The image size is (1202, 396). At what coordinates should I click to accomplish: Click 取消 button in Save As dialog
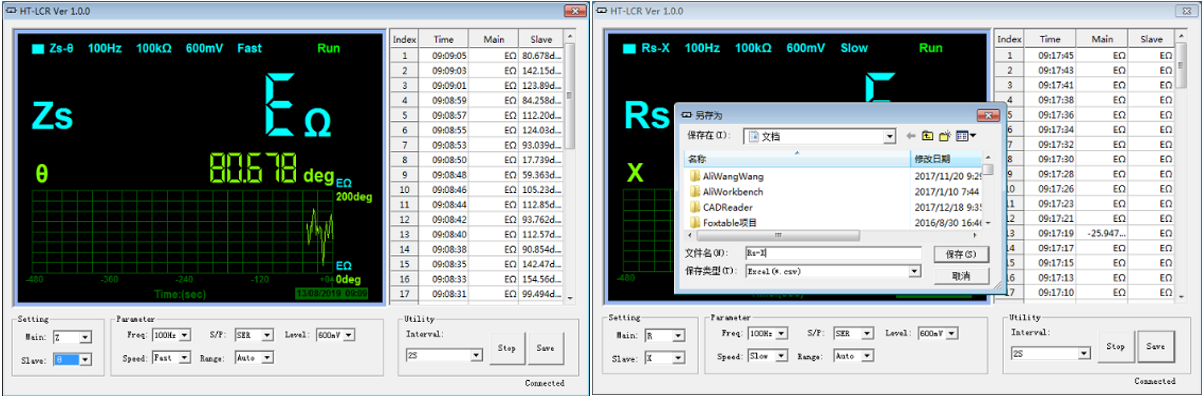click(x=961, y=275)
